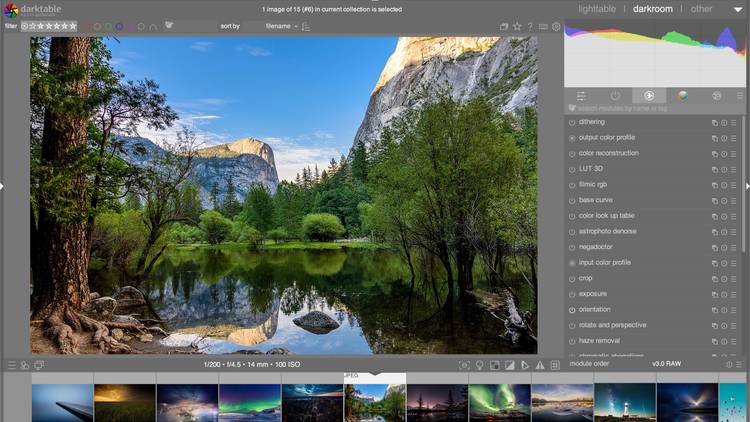Toggle the sort order icon next to filename
The width and height of the screenshot is (750, 422).
click(306, 27)
